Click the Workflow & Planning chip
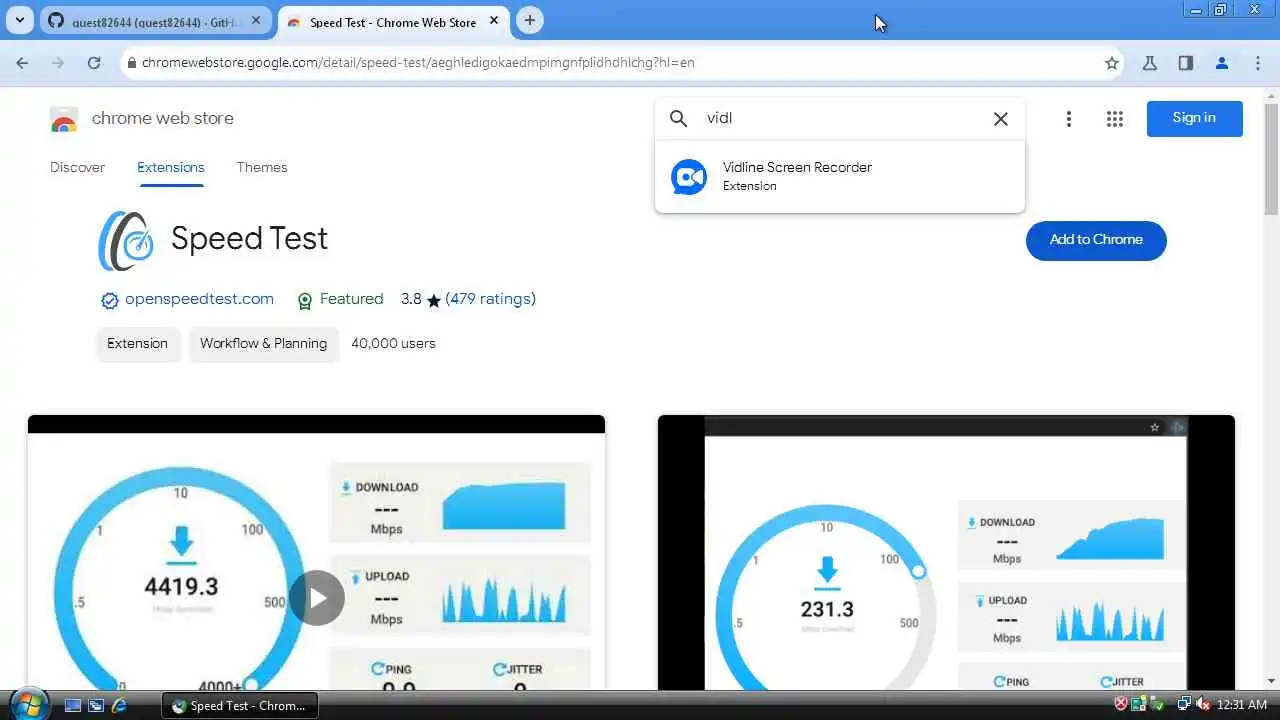This screenshot has width=1280, height=720. [x=264, y=343]
